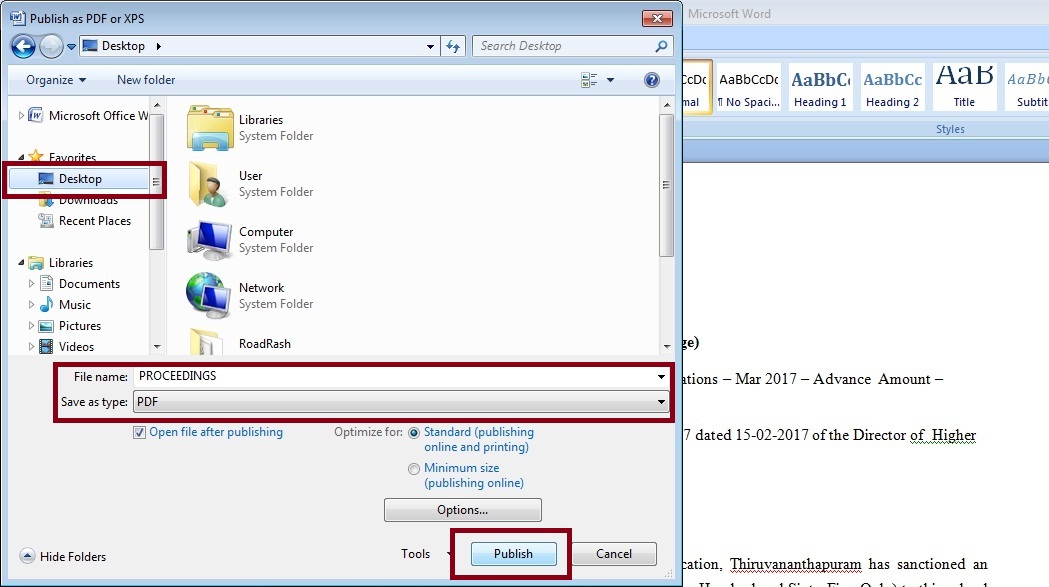
Task: Open the Save as type PDF dropdown
Action: point(401,402)
